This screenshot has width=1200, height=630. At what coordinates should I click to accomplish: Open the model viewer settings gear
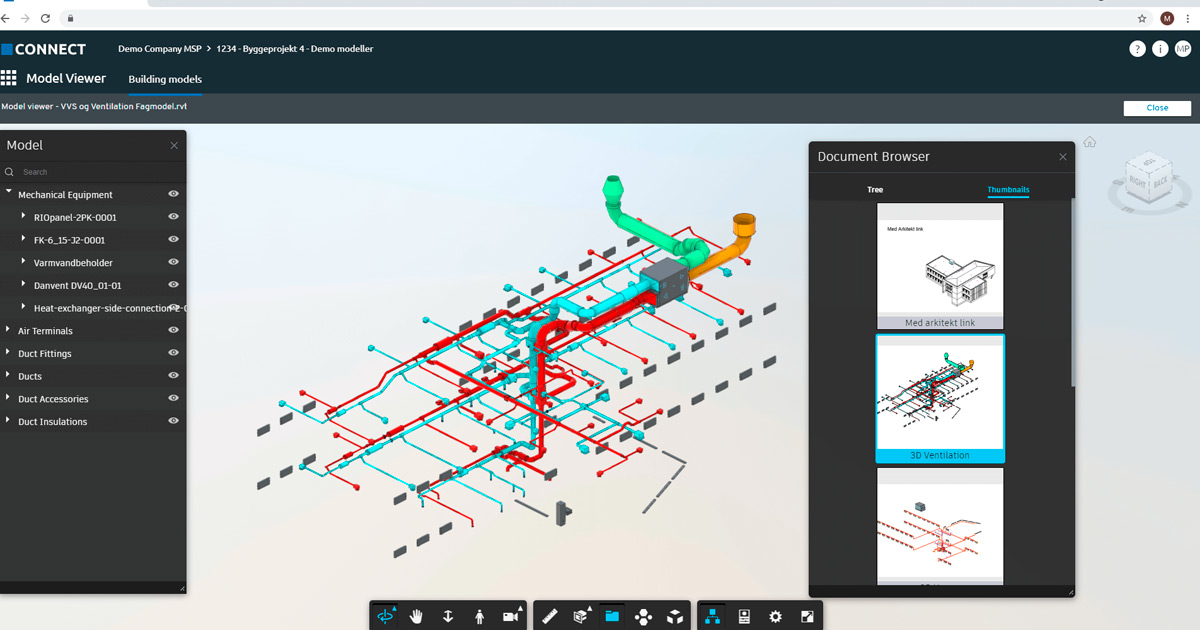click(775, 616)
